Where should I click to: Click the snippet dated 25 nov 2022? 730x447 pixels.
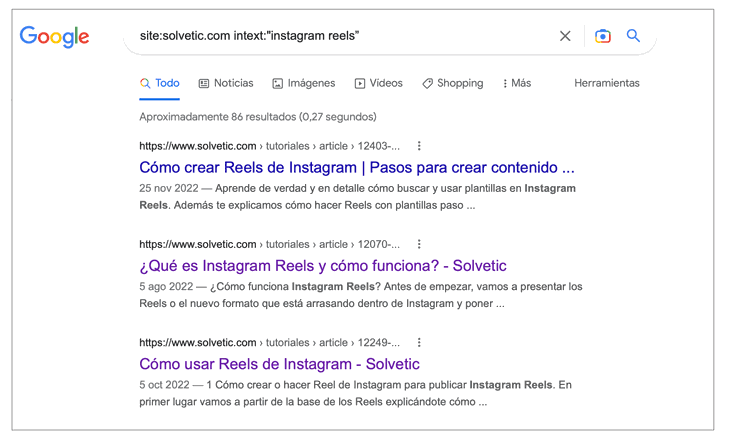[x=357, y=196]
